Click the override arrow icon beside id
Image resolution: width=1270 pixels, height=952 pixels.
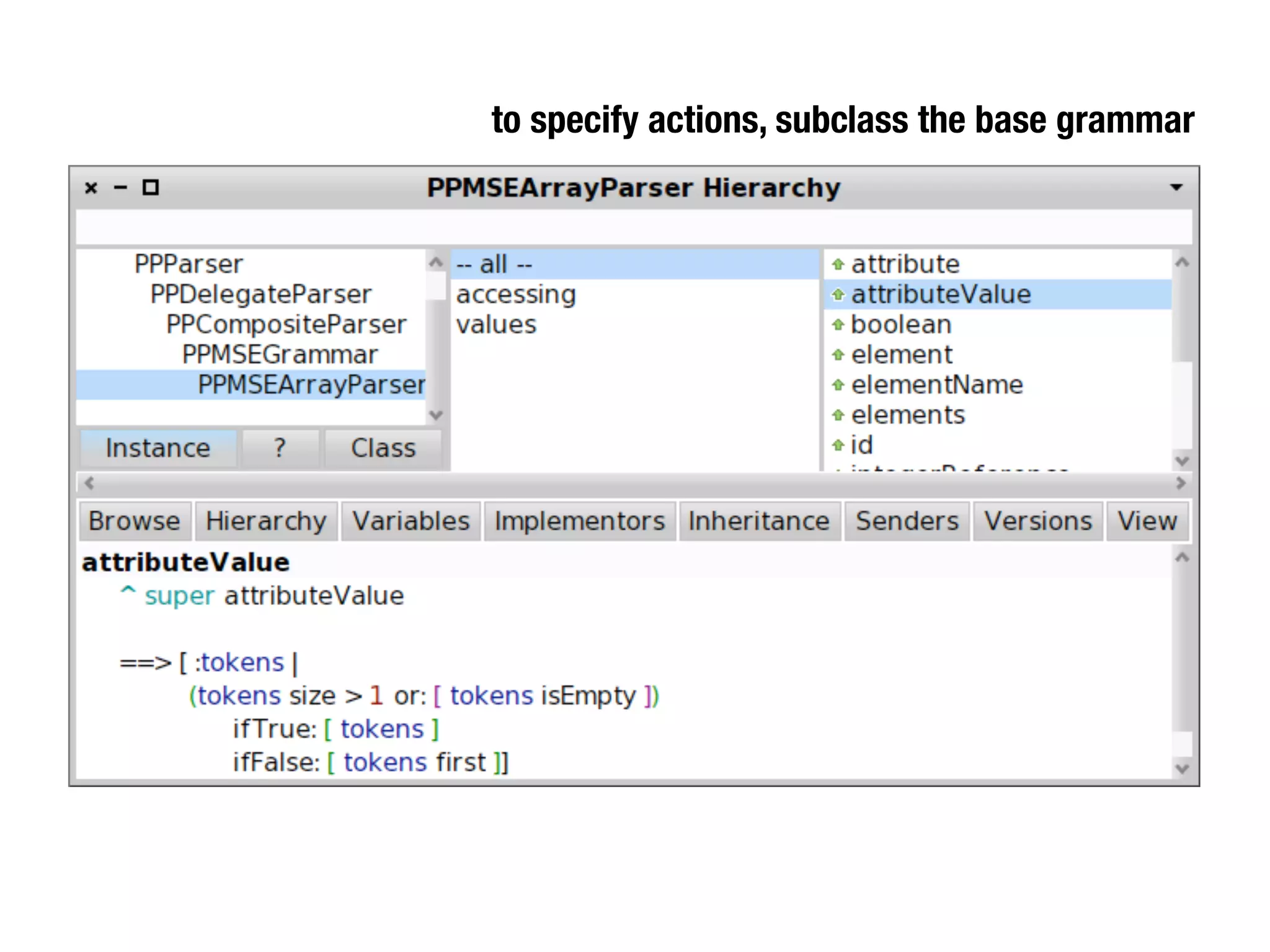(838, 446)
